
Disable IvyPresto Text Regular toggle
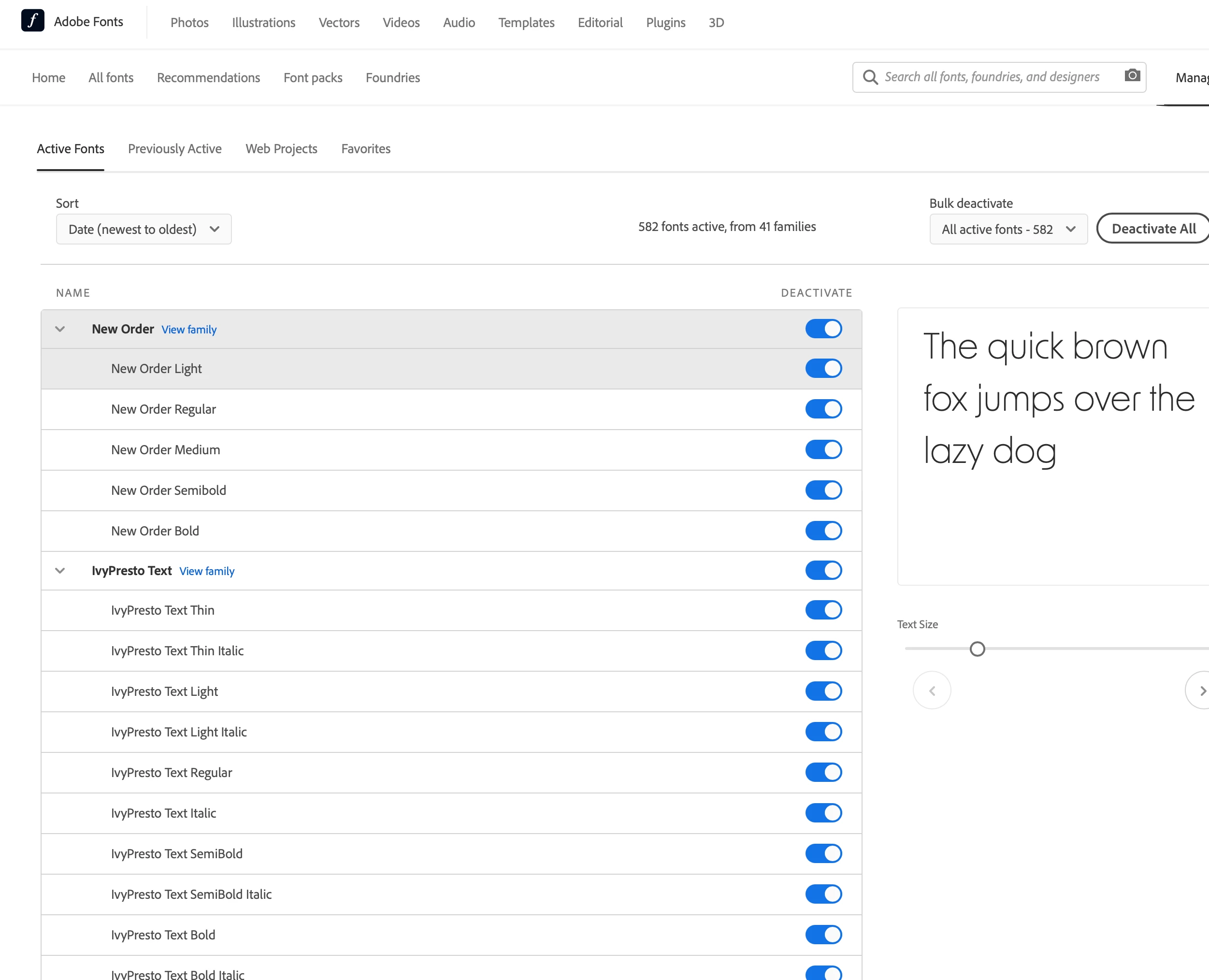[x=823, y=772]
